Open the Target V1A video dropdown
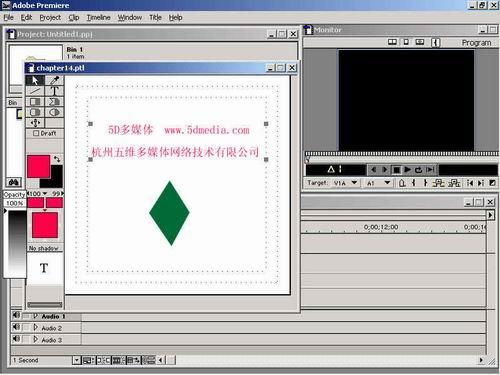 [345, 183]
